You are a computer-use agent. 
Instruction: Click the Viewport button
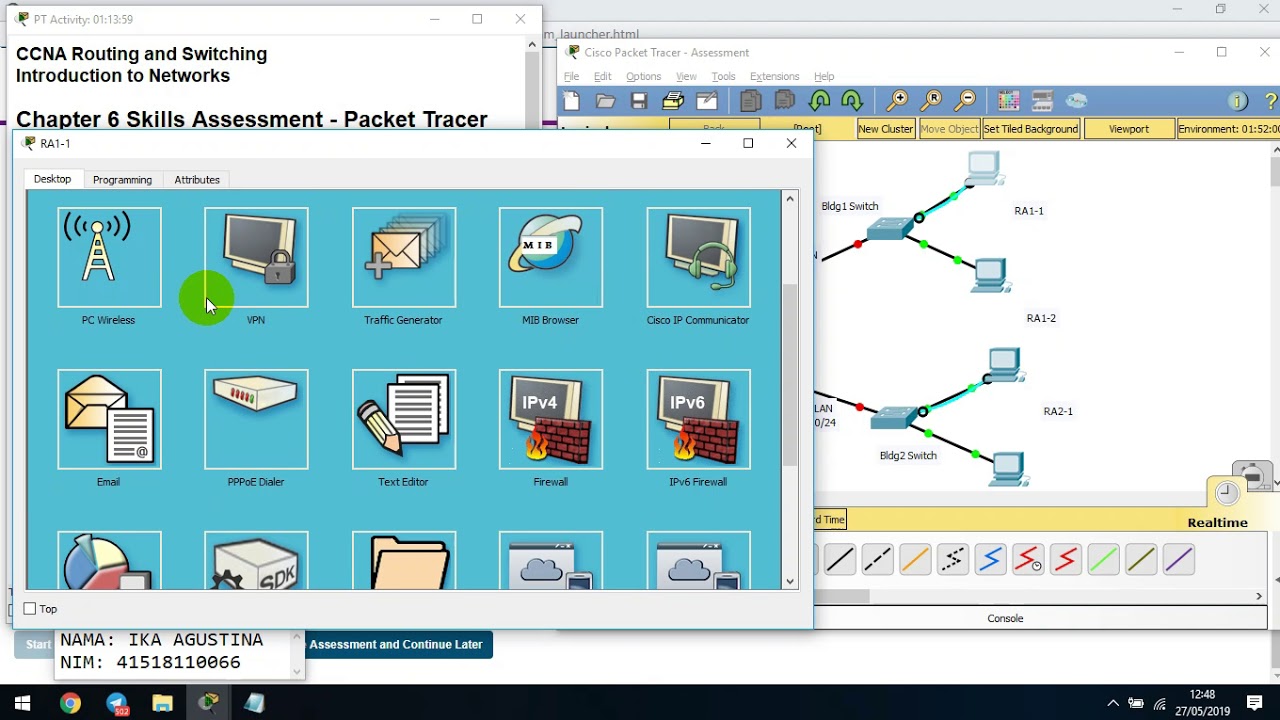[x=1129, y=129]
